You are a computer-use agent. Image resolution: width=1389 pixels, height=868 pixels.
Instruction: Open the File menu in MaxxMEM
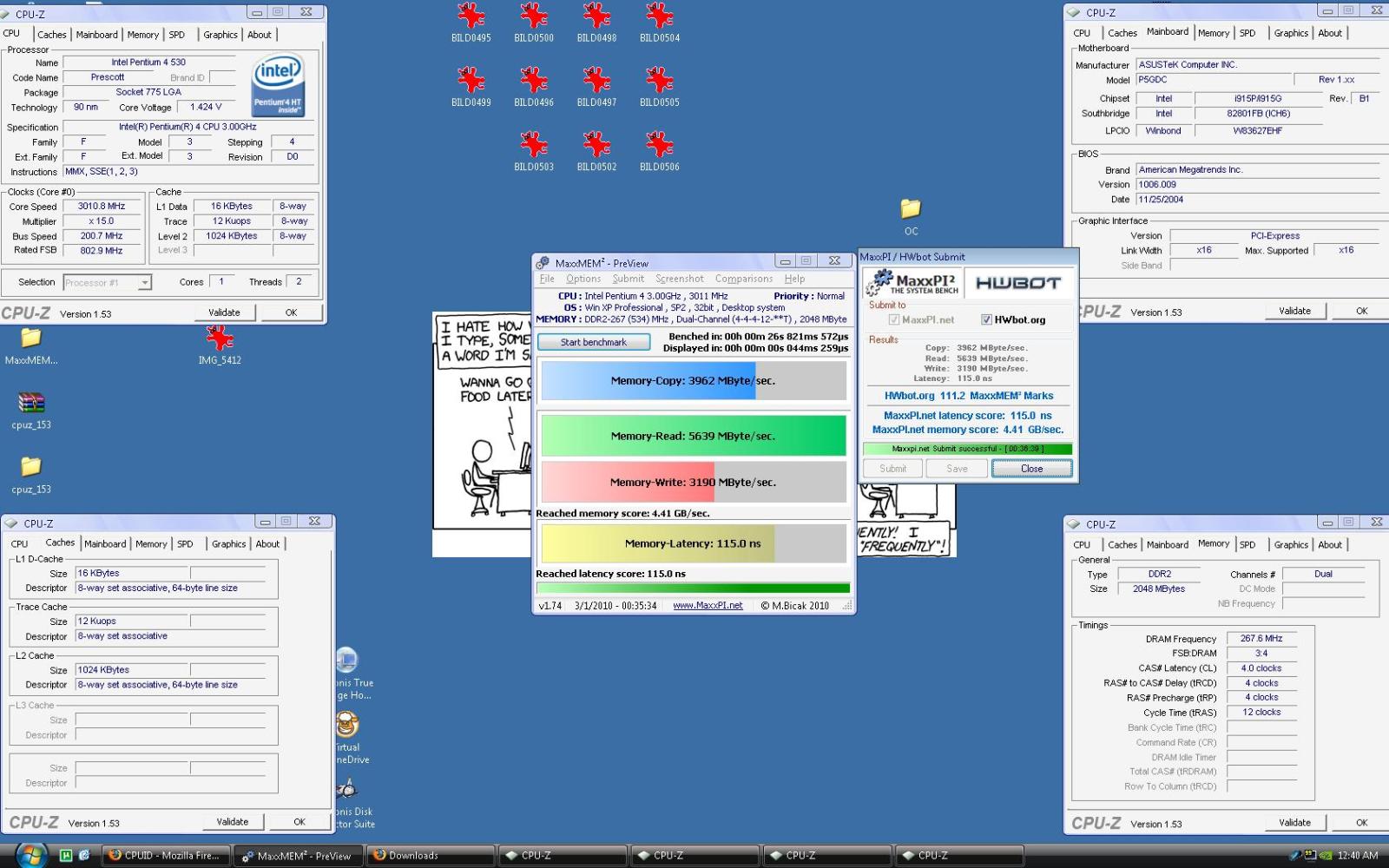click(x=547, y=279)
